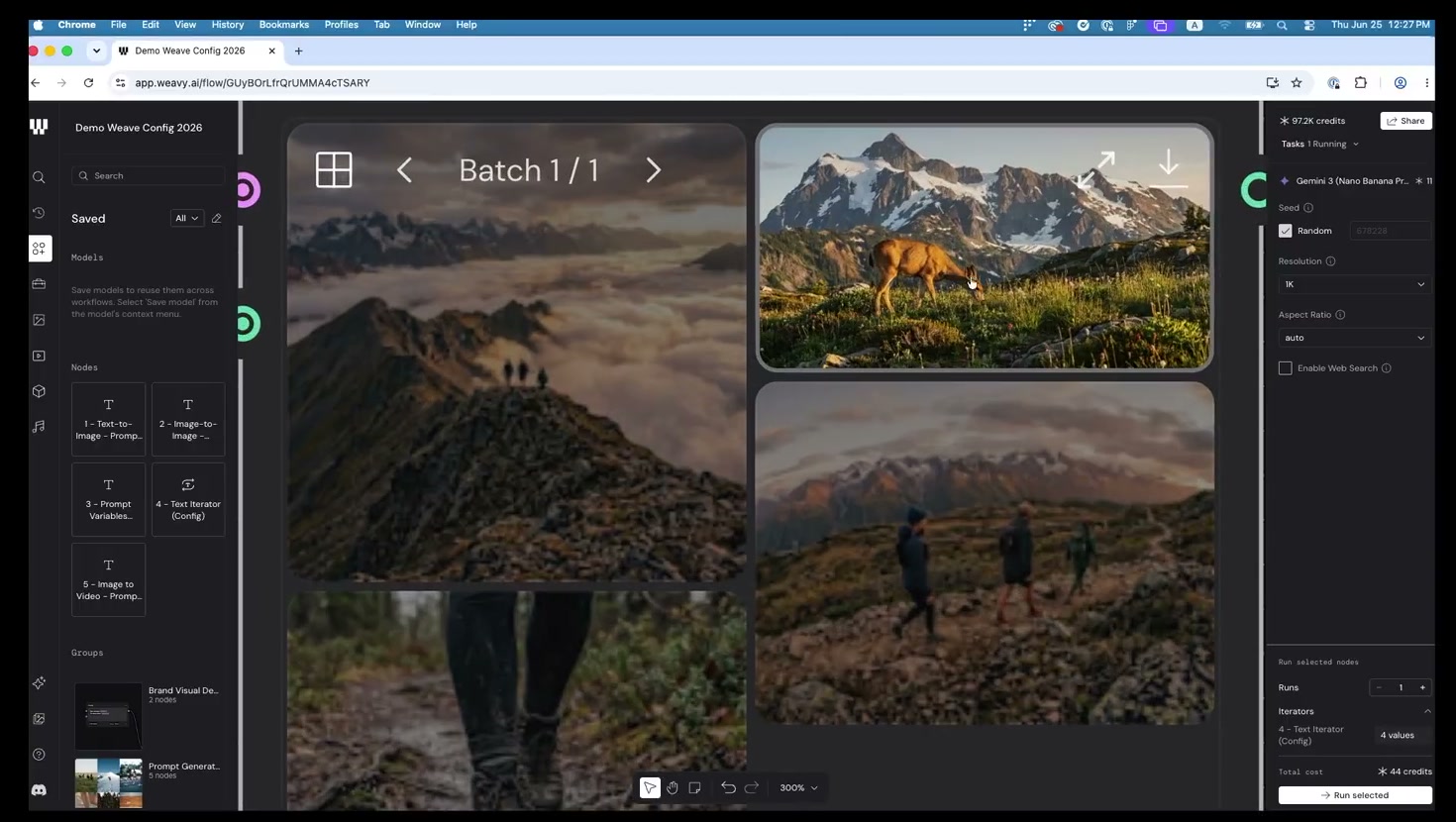Click the undo arrow in bottom toolbar
The image size is (1456, 822).
point(728,787)
